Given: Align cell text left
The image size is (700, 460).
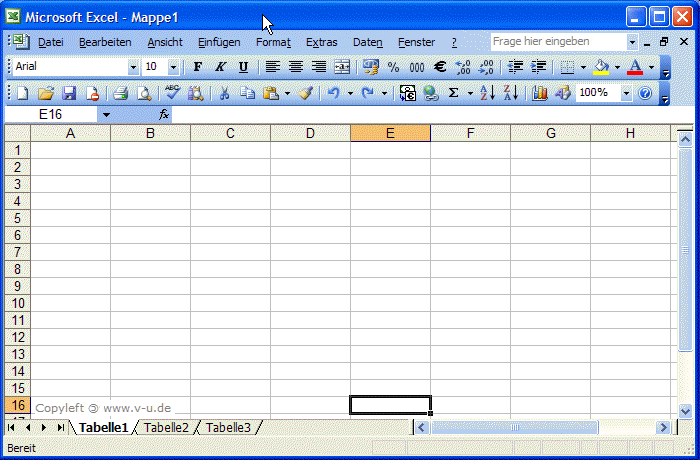Looking at the screenshot, I should [273, 67].
